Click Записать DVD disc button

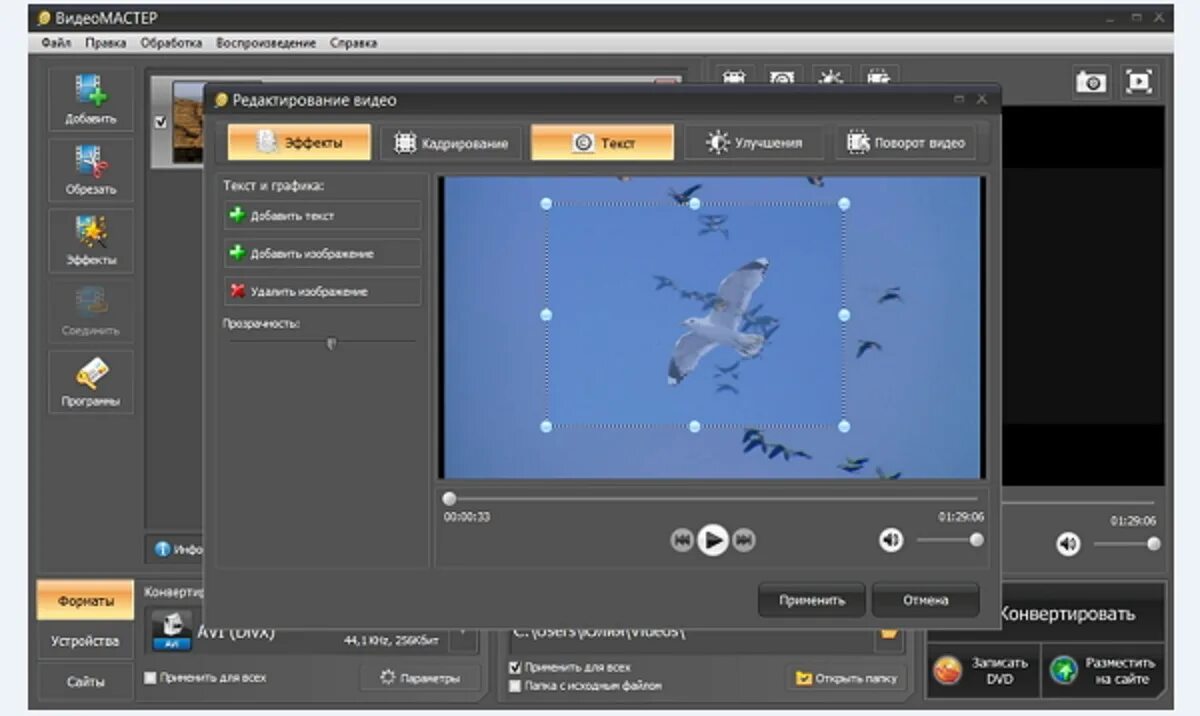[983, 670]
